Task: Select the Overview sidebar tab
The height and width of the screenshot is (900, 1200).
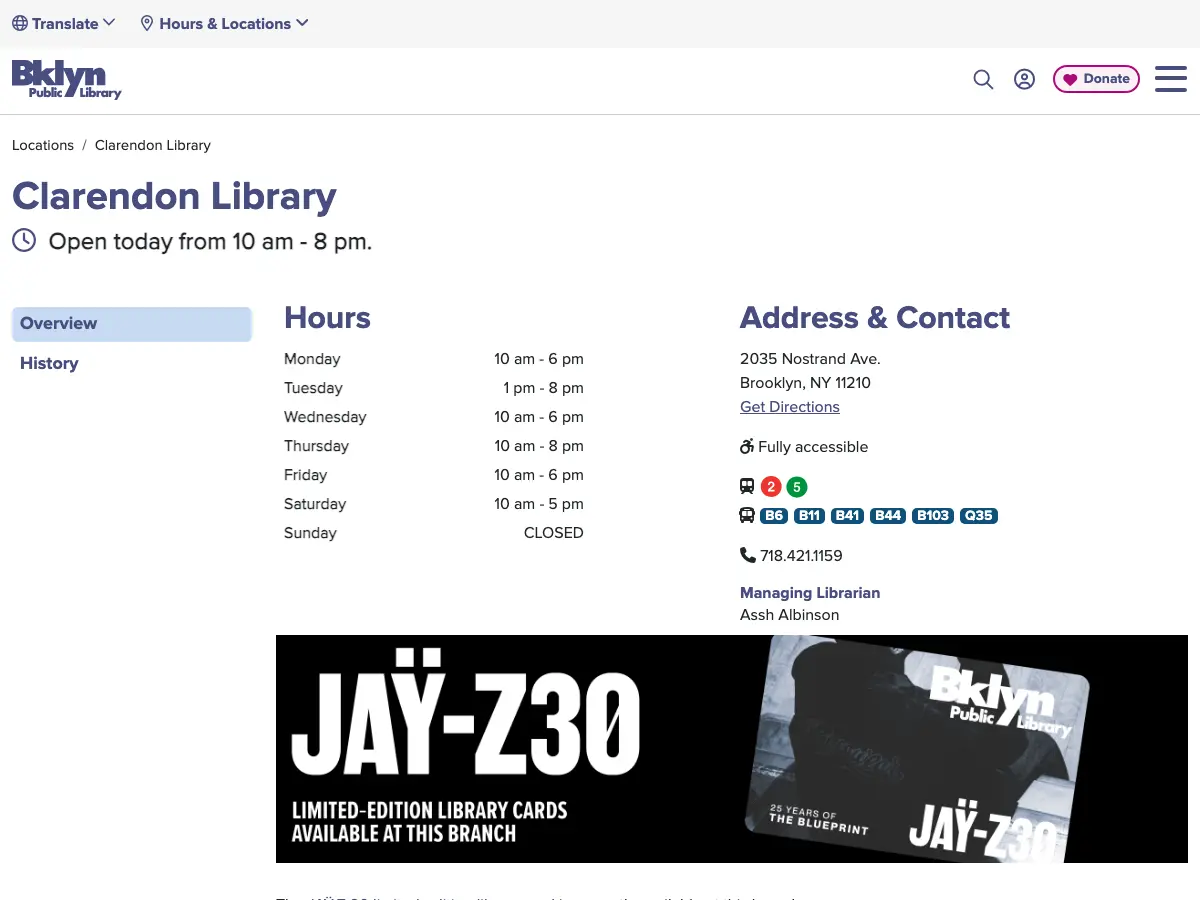Action: click(131, 324)
